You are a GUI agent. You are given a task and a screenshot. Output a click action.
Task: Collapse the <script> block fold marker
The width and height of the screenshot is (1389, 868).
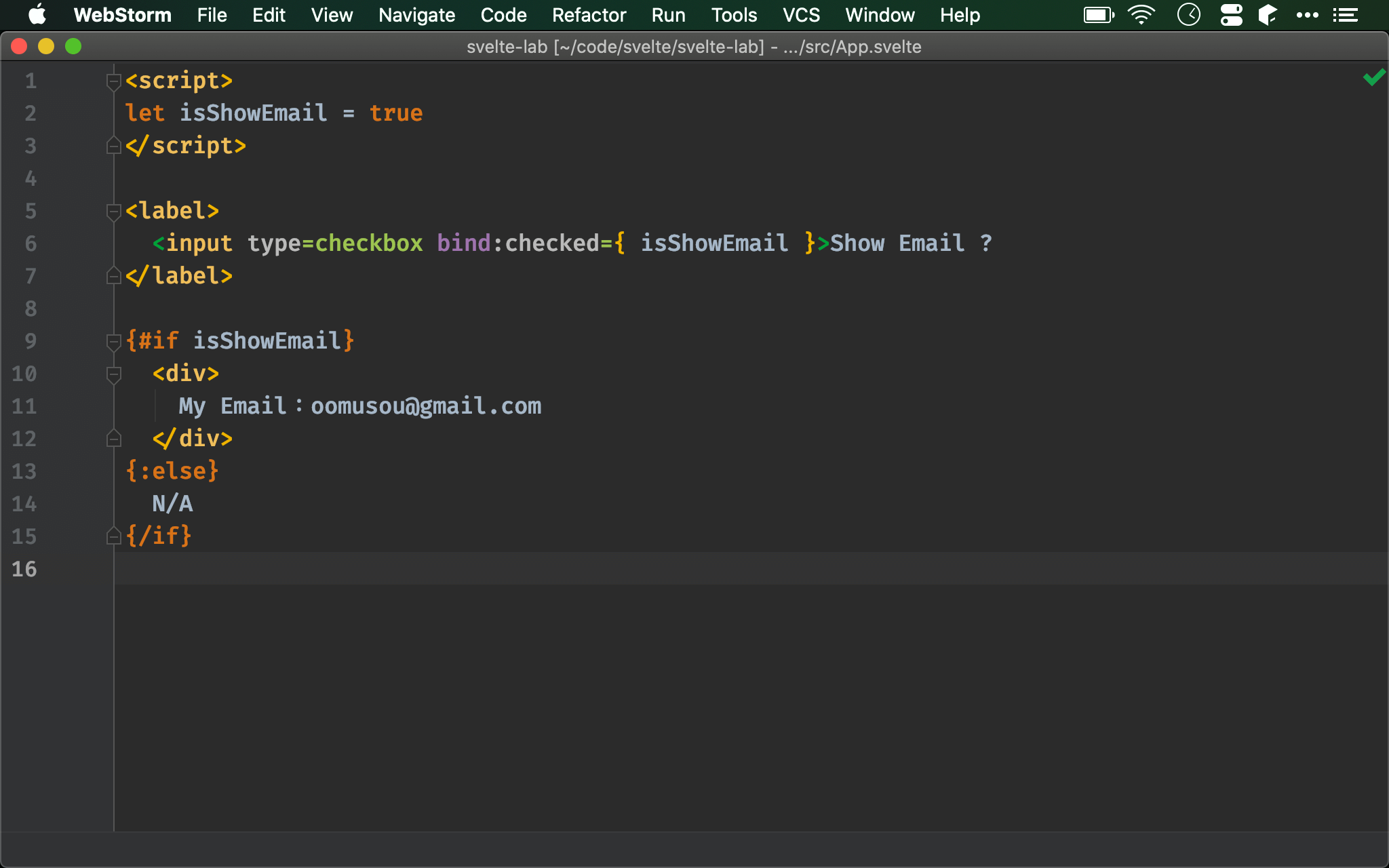(x=114, y=81)
